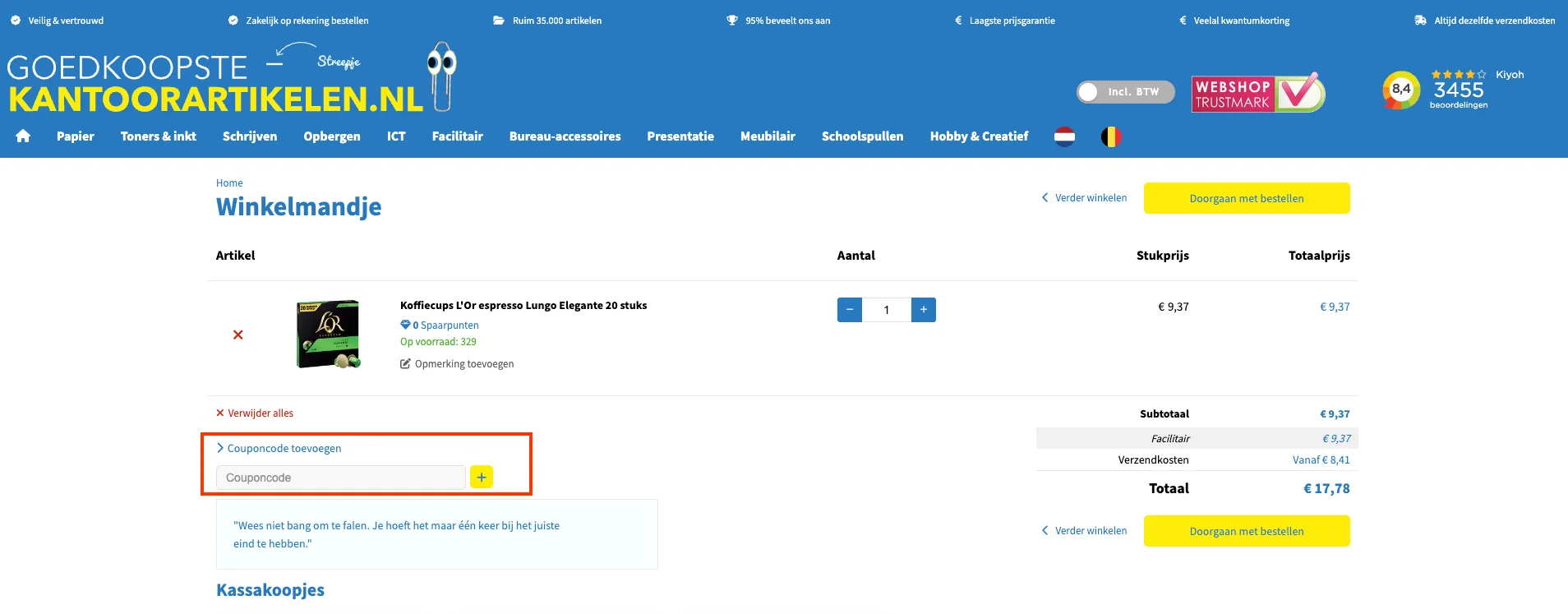Open the Toners & inkt menu
Image resolution: width=1568 pixels, height=614 pixels.
(158, 136)
